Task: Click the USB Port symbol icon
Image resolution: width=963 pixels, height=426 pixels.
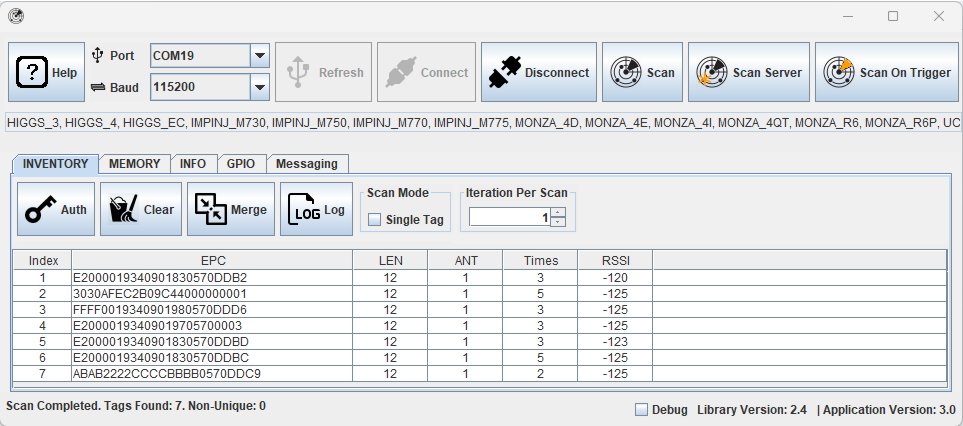Action: 97,56
